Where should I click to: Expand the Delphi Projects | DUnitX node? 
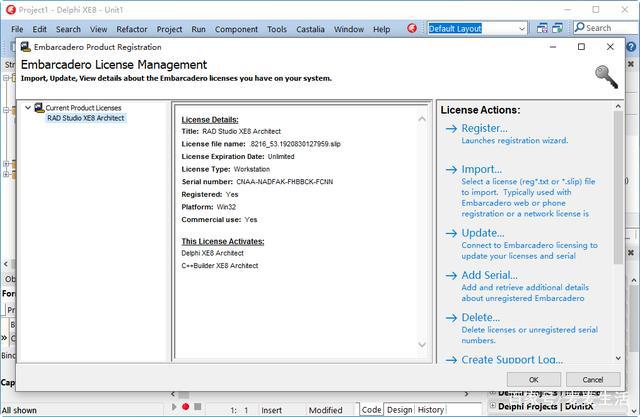click(493, 406)
